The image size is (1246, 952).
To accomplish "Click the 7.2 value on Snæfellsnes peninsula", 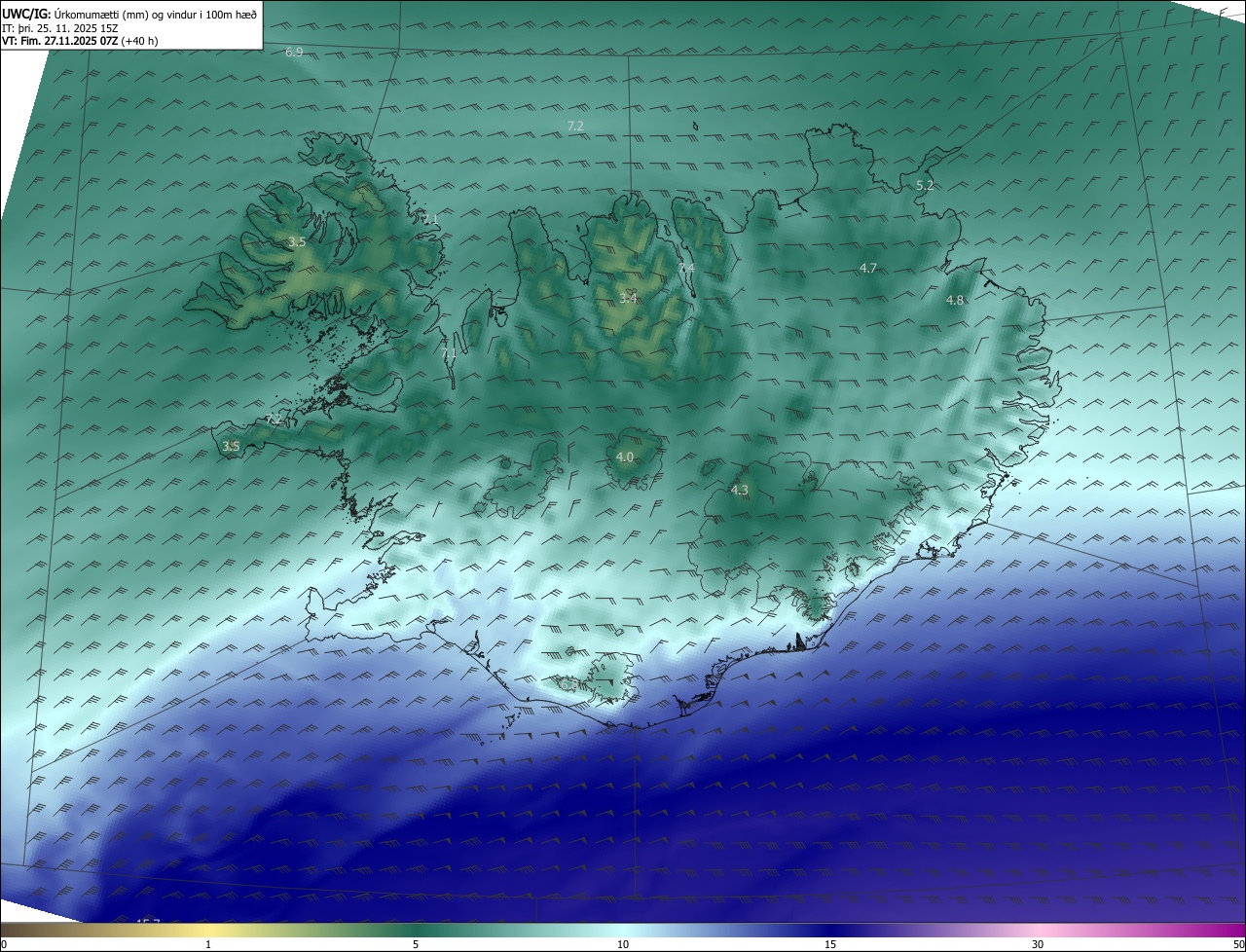I will [274, 420].
